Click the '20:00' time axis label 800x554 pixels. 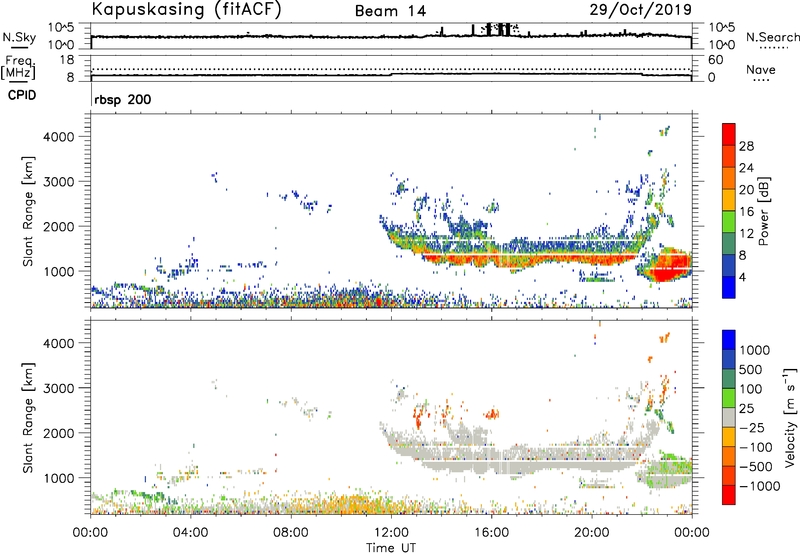pyautogui.click(x=592, y=533)
